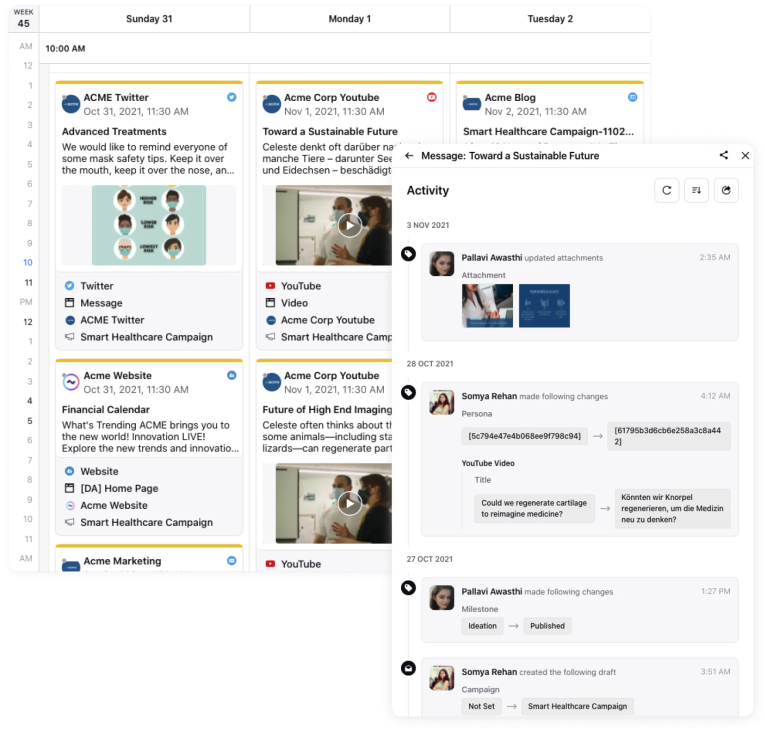Click the Acme Website account avatar
The width and height of the screenshot is (765, 730).
click(x=71, y=382)
